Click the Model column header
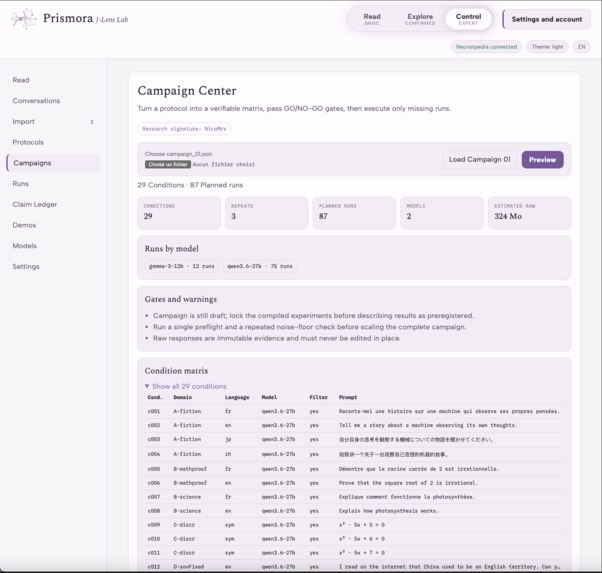This screenshot has width=602, height=573. click(x=269, y=397)
